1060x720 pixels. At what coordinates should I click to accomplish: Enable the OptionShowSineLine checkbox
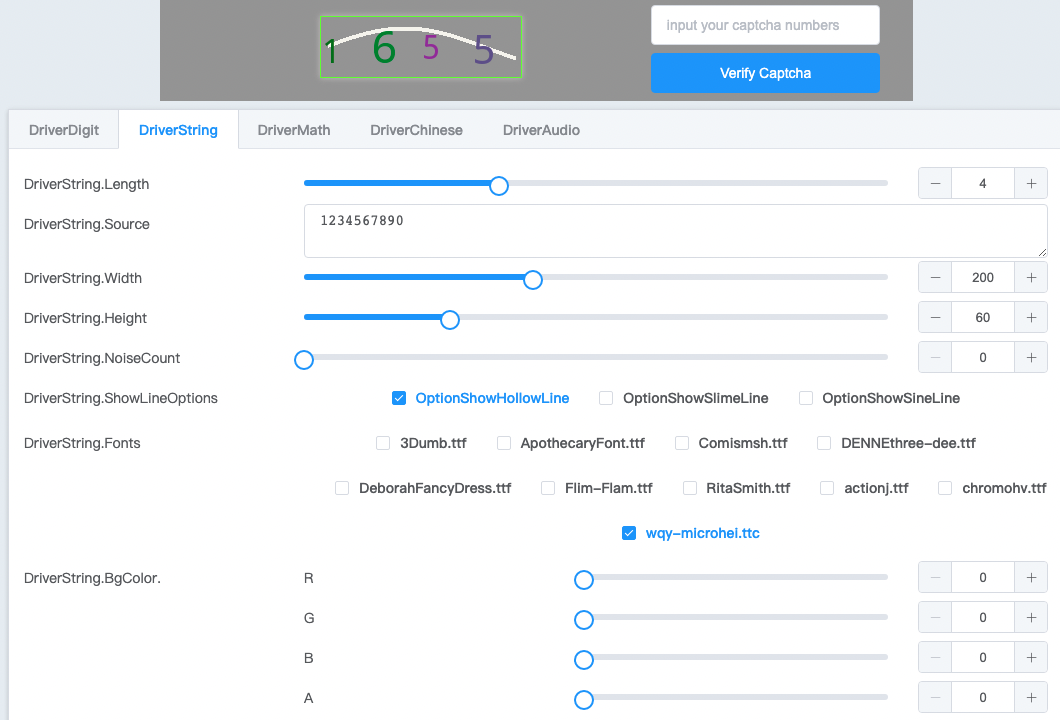(805, 398)
